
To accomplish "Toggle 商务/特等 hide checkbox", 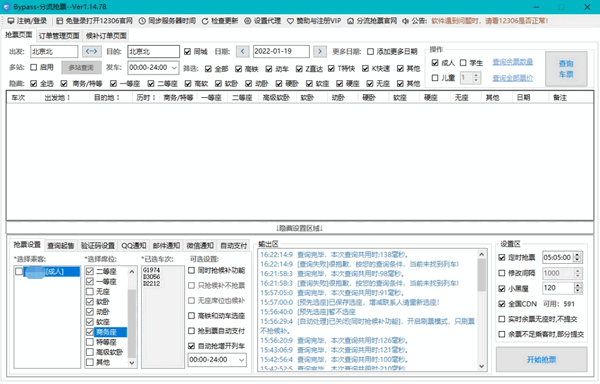I will click(64, 83).
